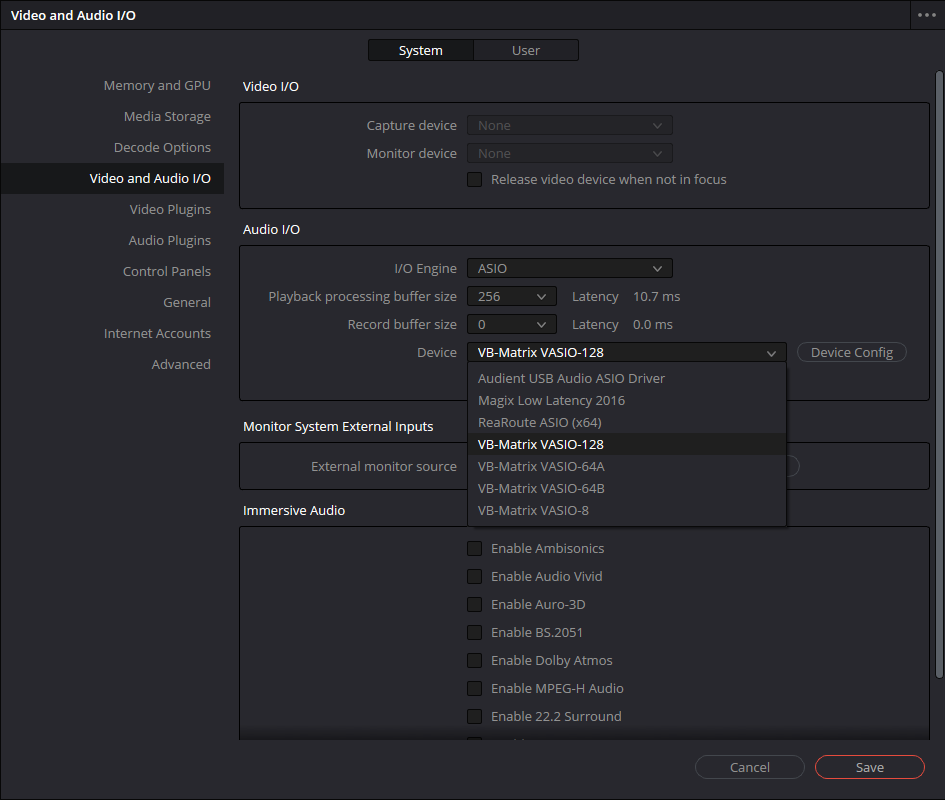
Task: Open Internet Accounts settings
Action: [157, 333]
